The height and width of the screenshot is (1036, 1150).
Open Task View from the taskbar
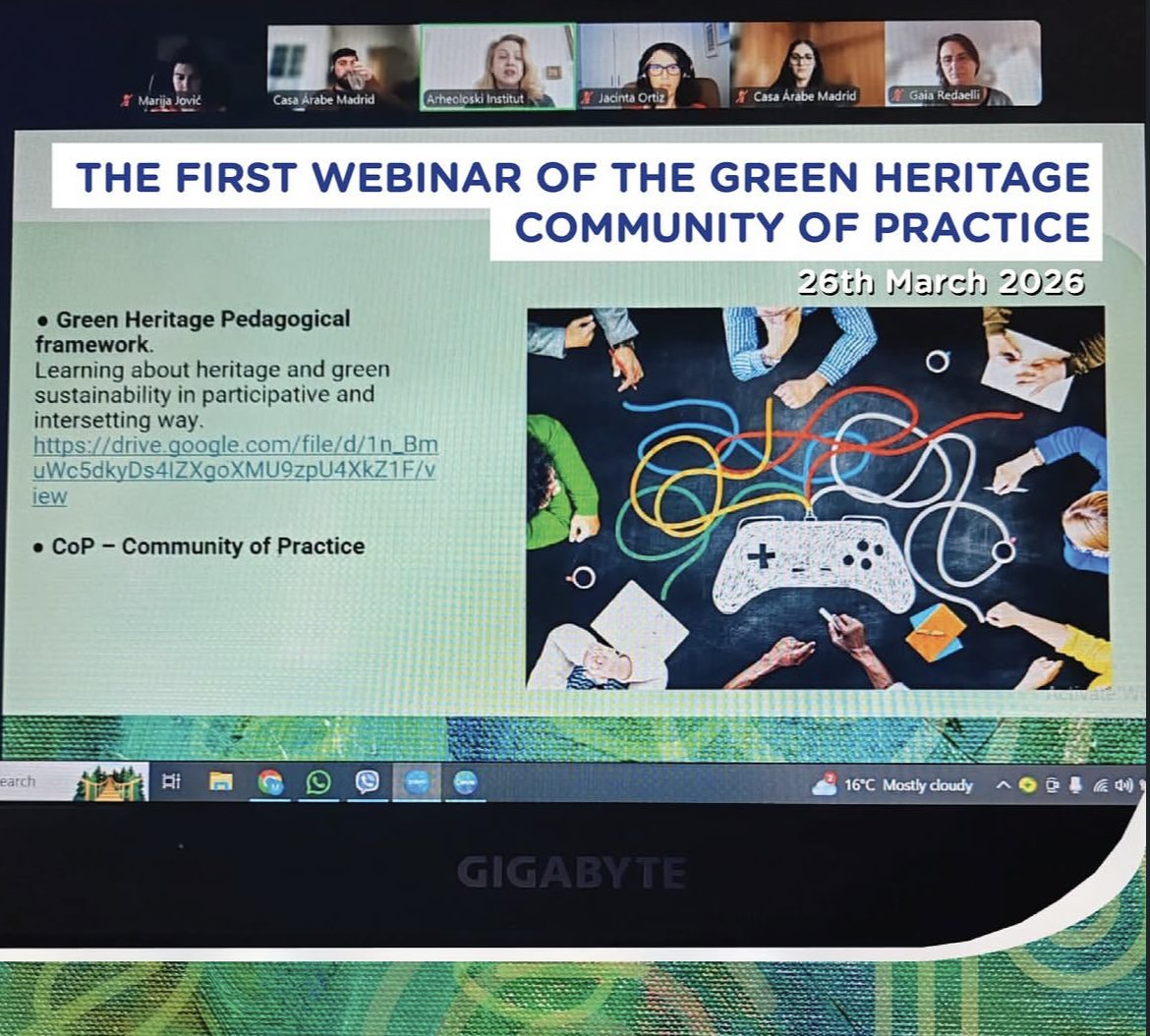[172, 782]
